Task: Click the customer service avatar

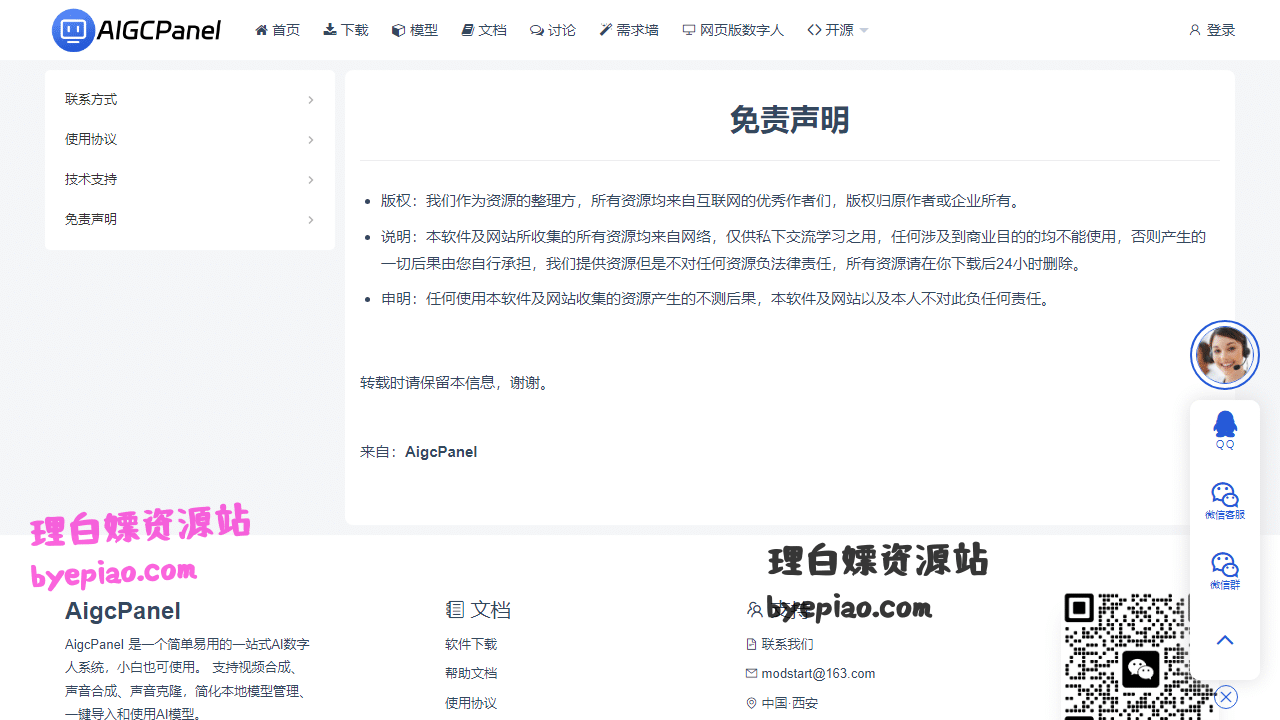Action: (1225, 355)
